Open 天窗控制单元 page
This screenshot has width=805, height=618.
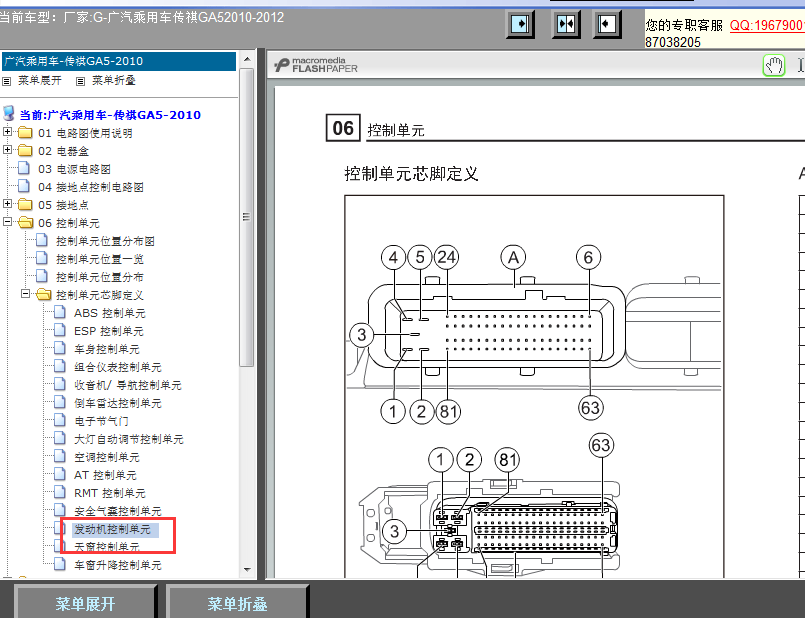point(107,547)
